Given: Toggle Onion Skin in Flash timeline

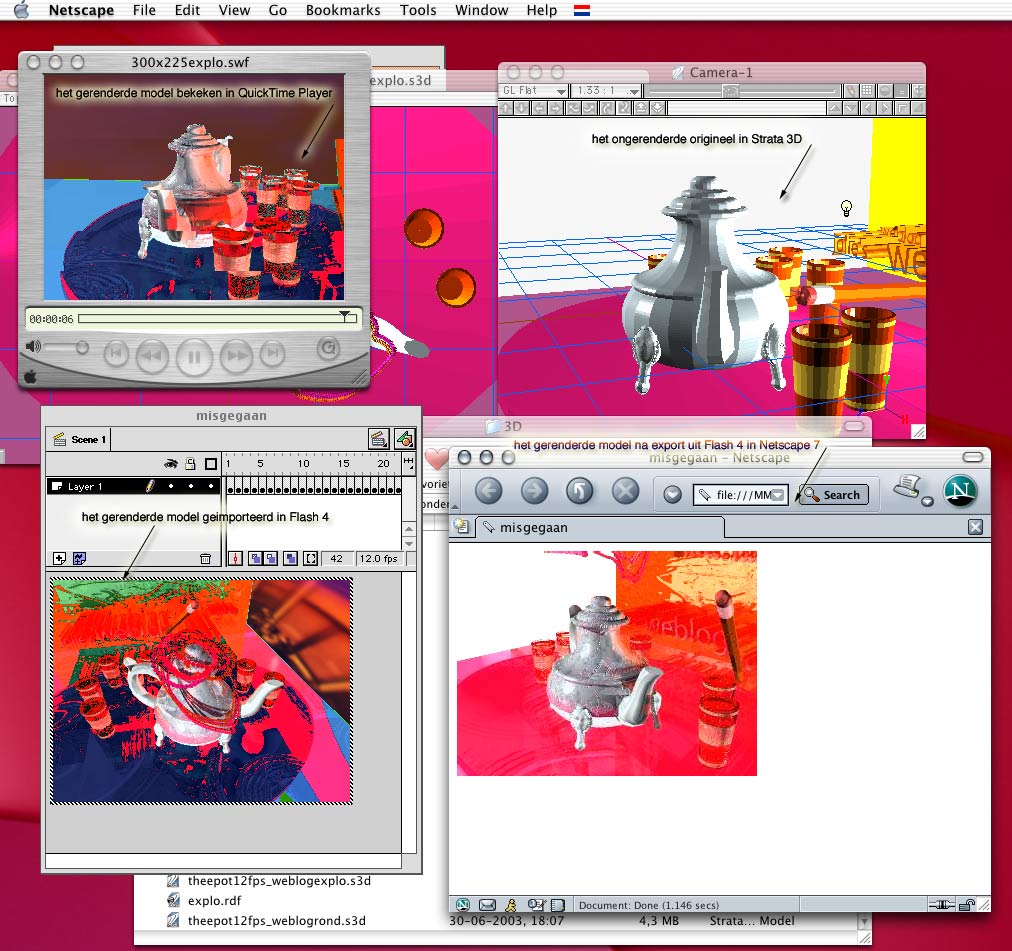Looking at the screenshot, I should (256, 558).
